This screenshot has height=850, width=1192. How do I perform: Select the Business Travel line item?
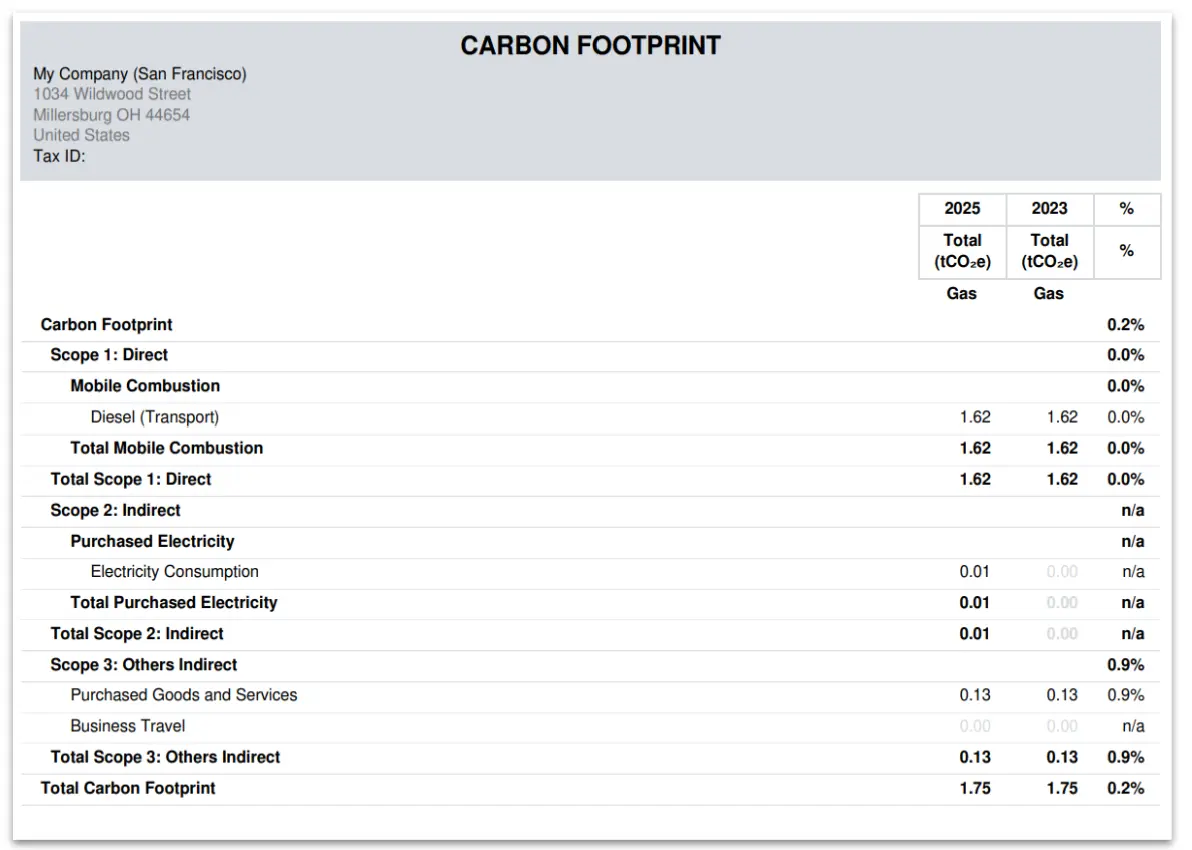pos(127,726)
